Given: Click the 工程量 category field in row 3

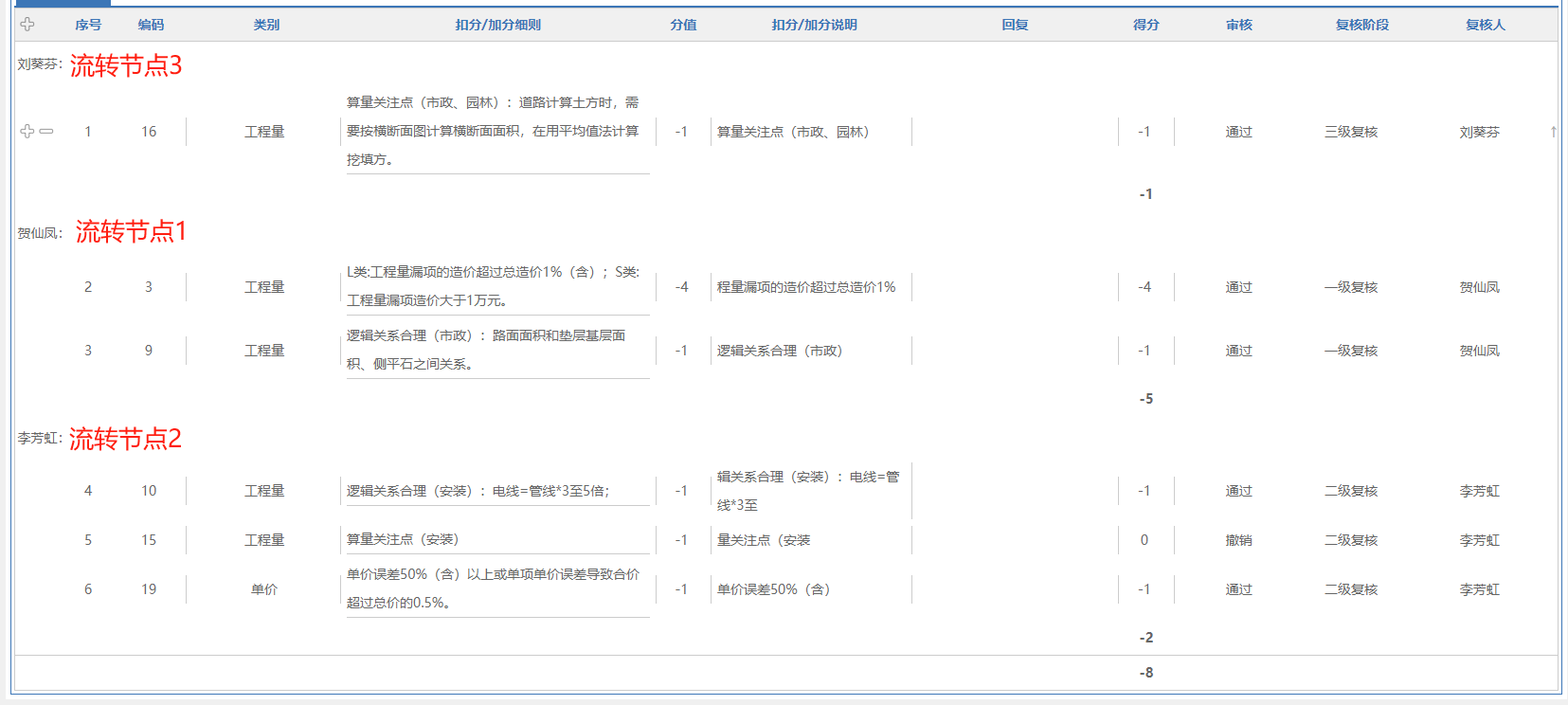Looking at the screenshot, I should point(264,351).
